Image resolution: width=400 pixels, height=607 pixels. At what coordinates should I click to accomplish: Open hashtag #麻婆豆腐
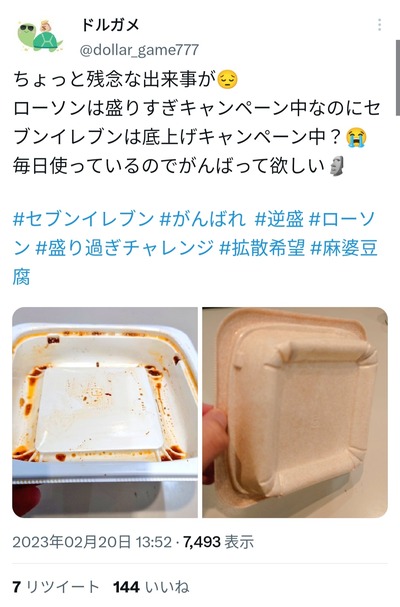pyautogui.click(x=194, y=262)
